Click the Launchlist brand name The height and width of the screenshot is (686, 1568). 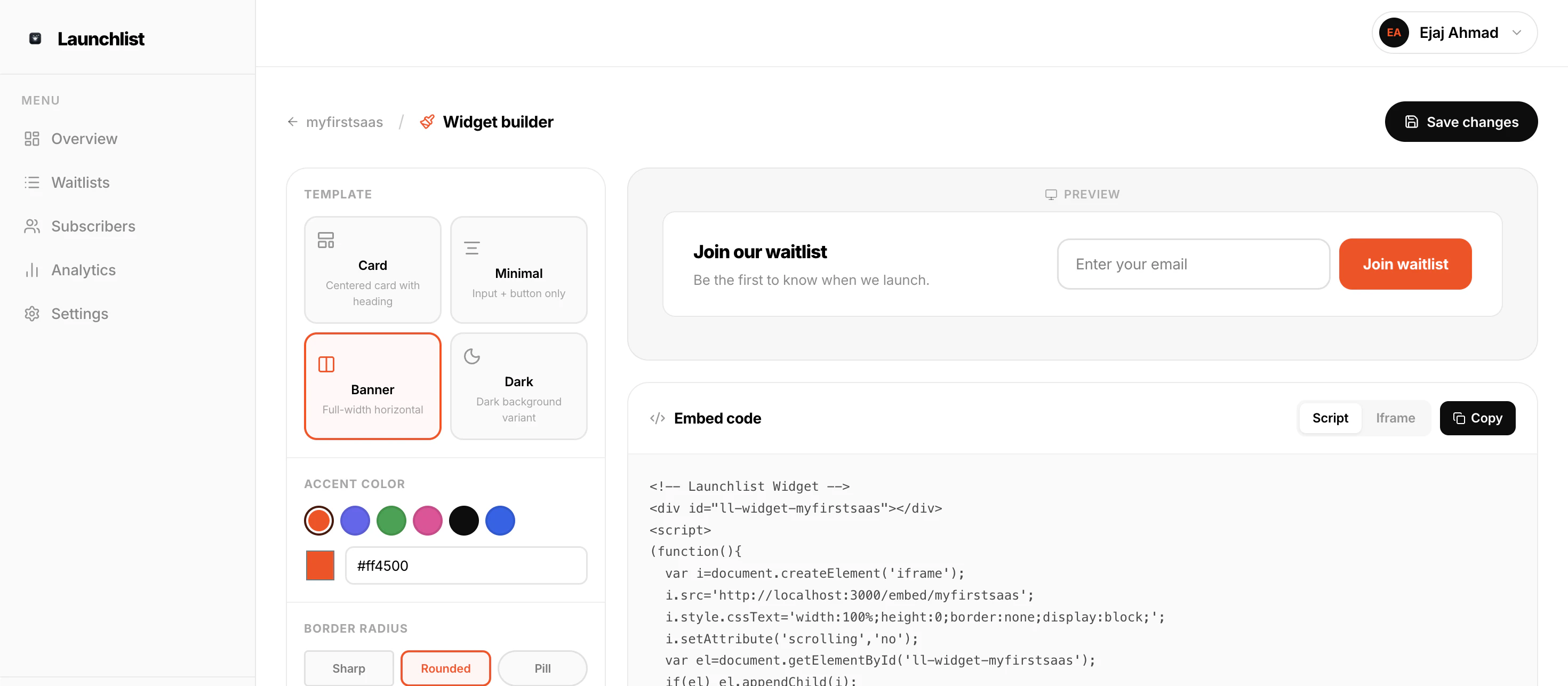click(x=101, y=38)
